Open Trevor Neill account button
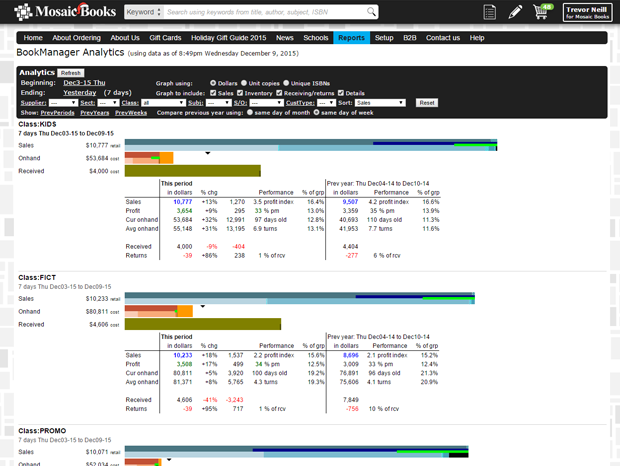 click(x=587, y=12)
